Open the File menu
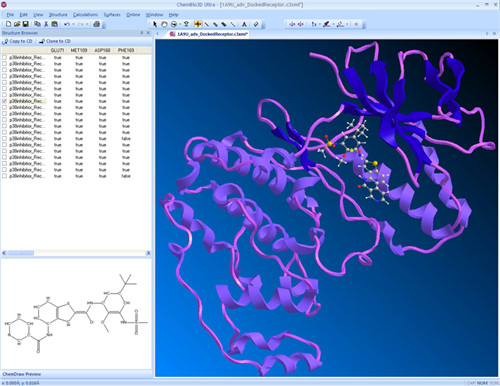 click(10, 15)
